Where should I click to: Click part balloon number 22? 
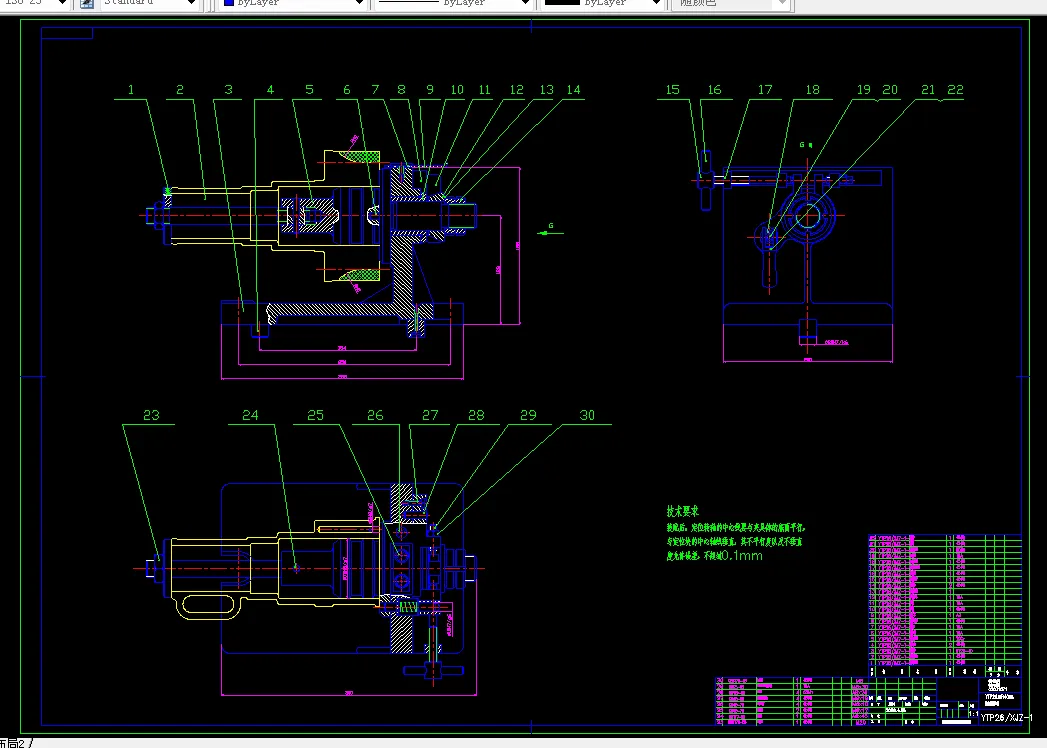click(956, 89)
